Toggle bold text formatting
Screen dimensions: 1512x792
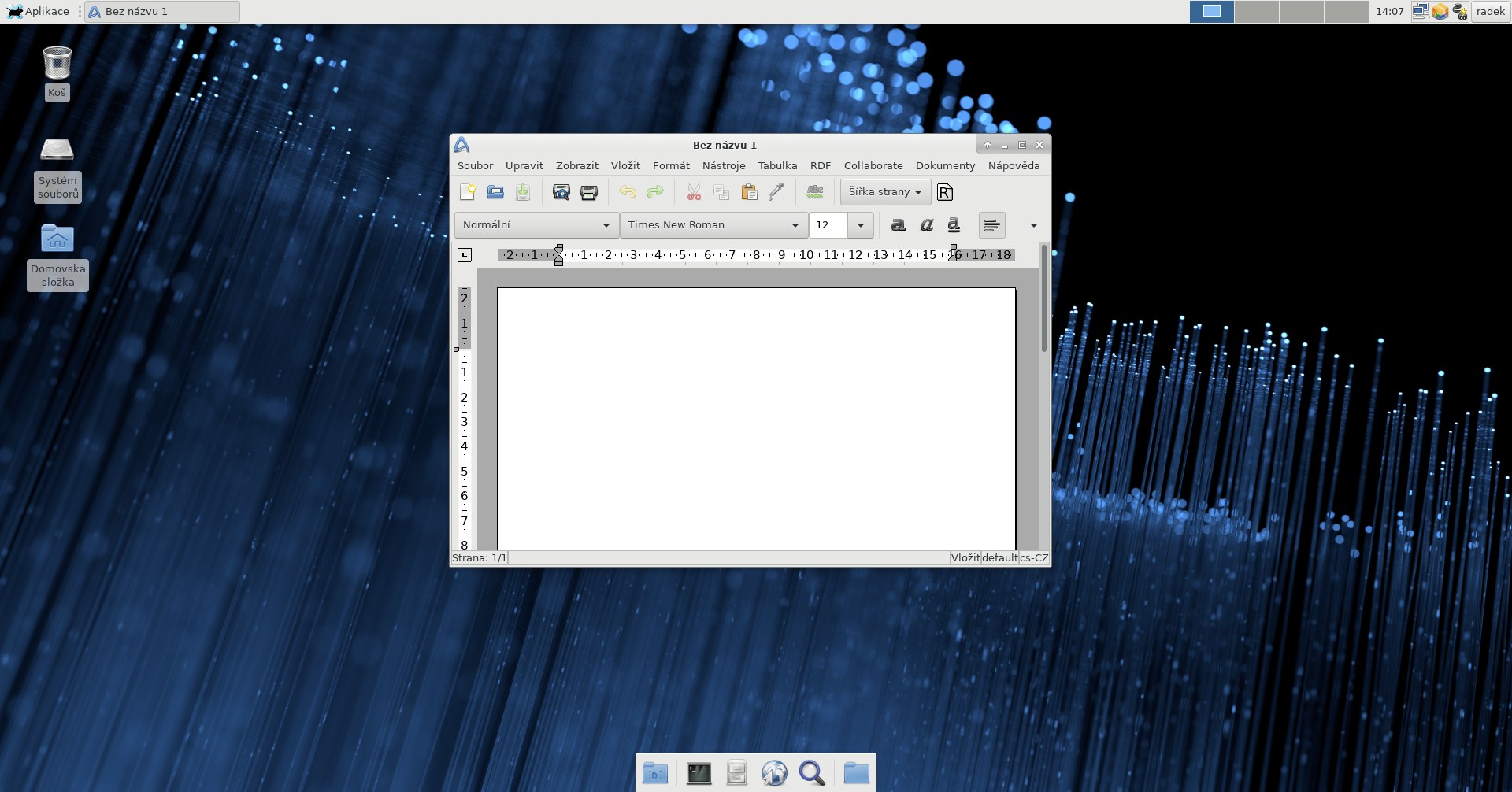(x=898, y=225)
